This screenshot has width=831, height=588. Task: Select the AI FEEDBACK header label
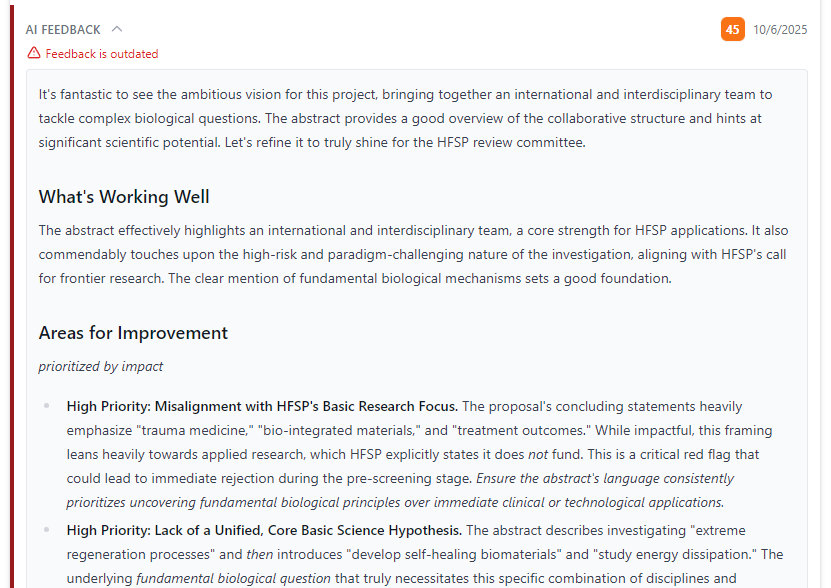(x=63, y=30)
